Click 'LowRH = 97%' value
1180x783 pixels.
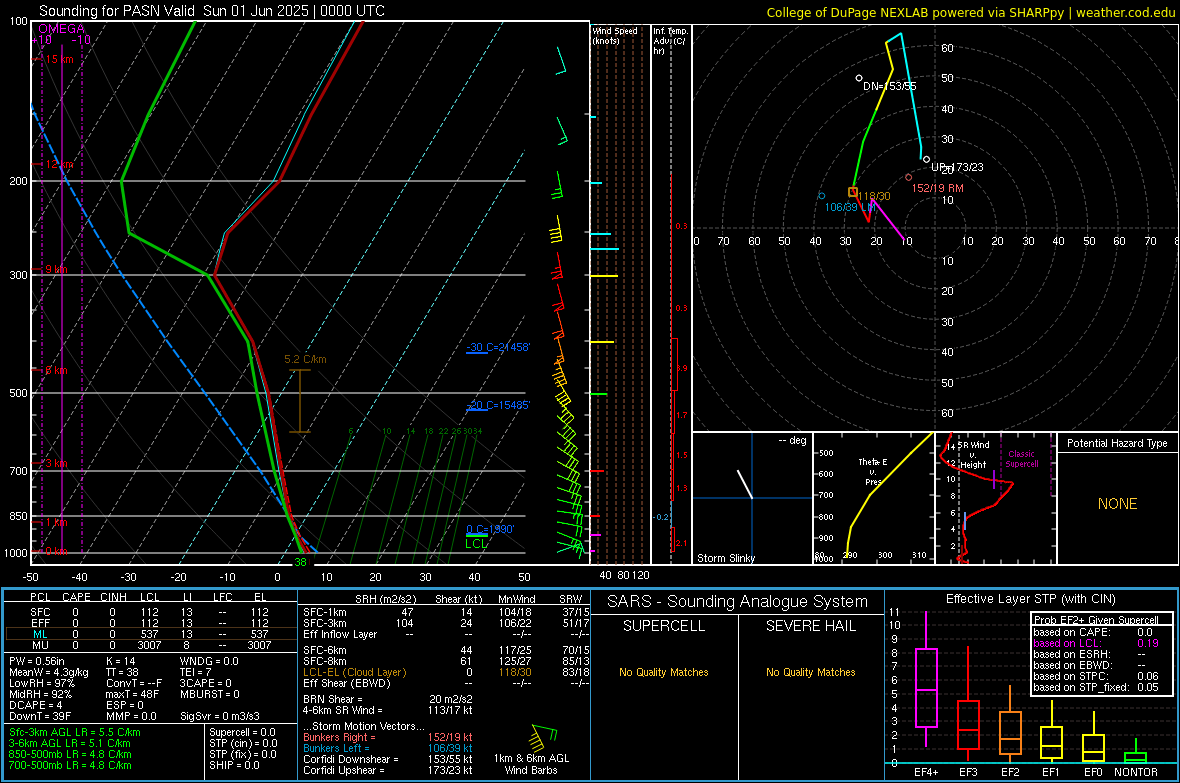pos(42,683)
